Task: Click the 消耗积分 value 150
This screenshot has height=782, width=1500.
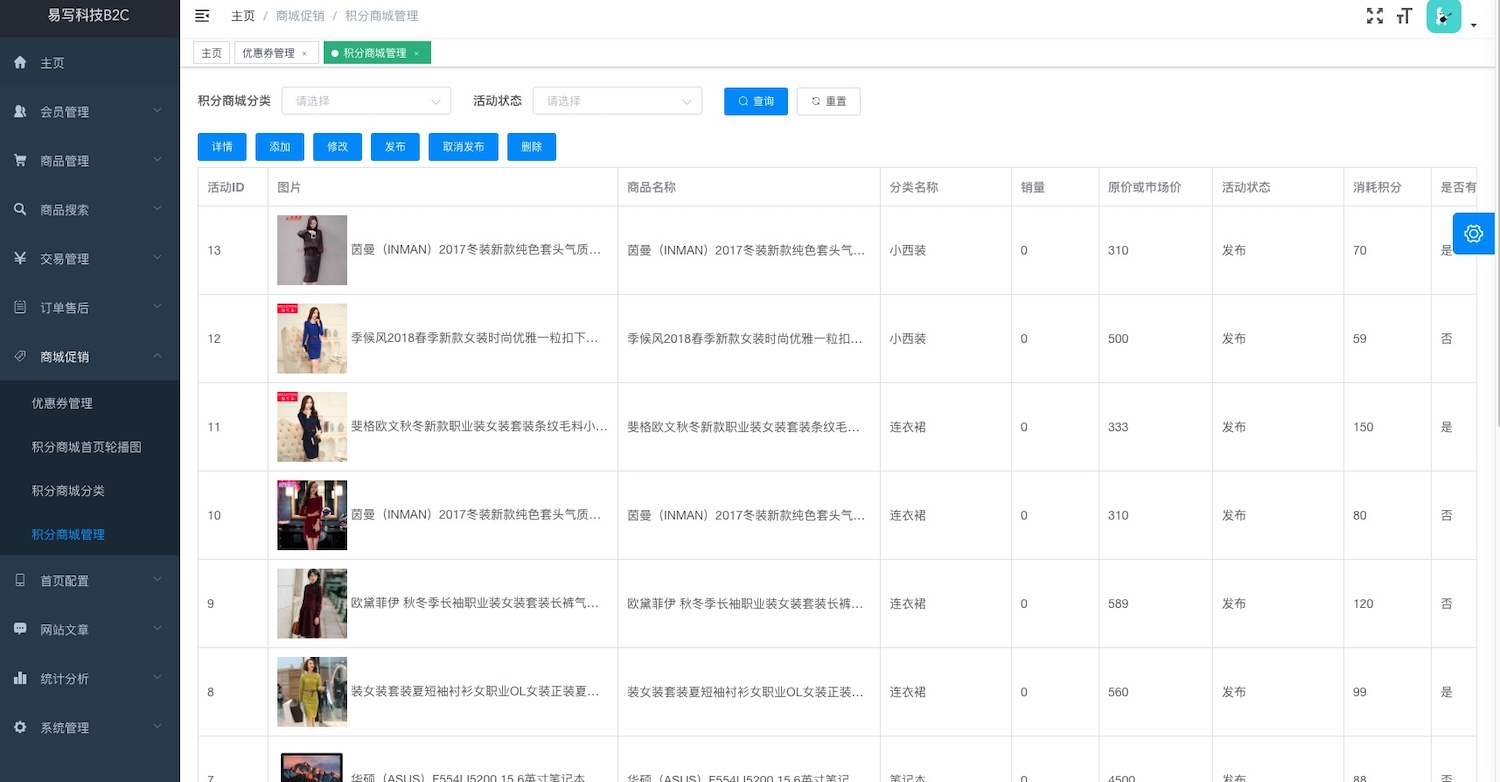Action: [x=1363, y=427]
